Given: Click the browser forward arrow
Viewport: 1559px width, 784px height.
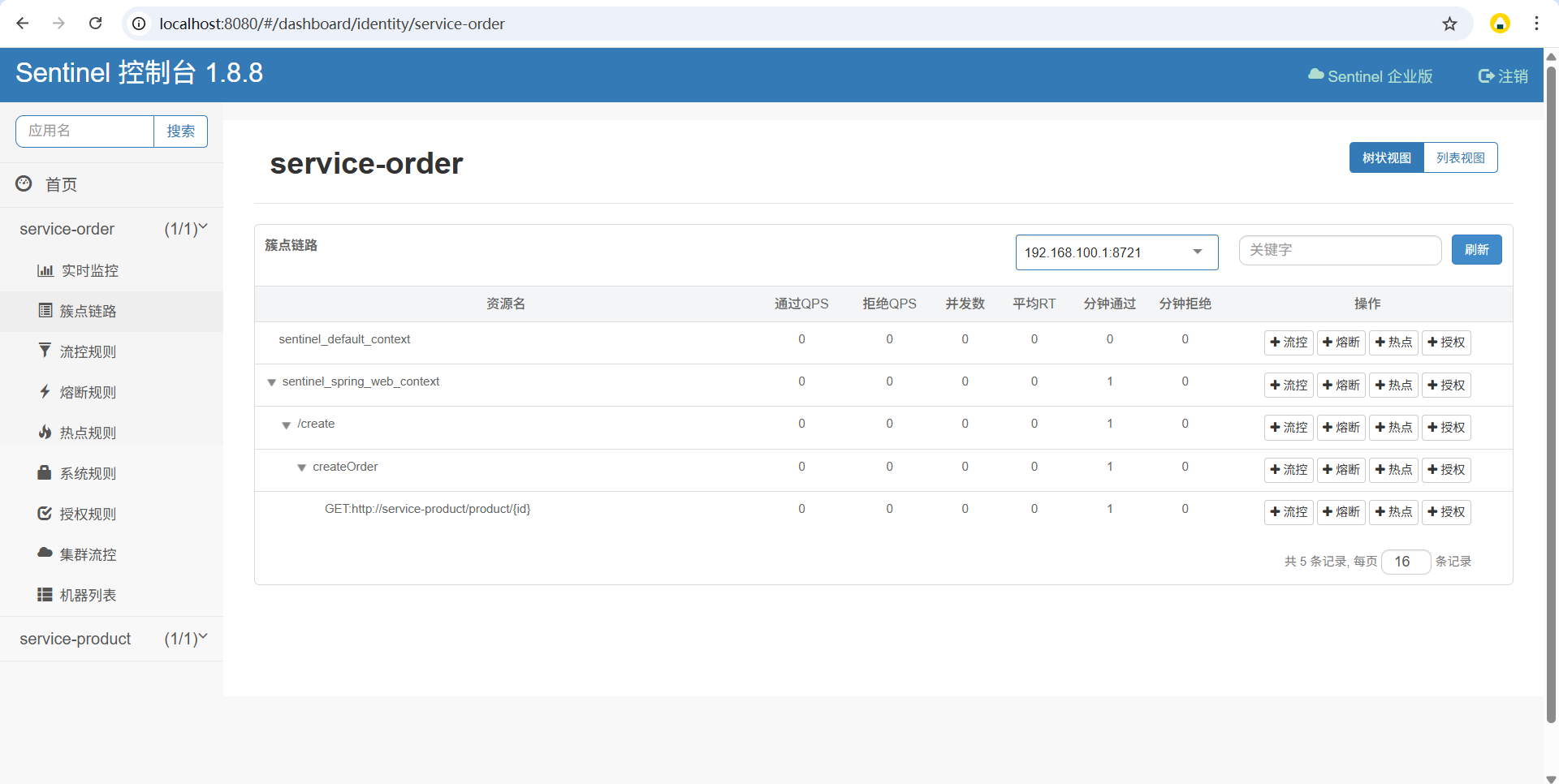Looking at the screenshot, I should point(58,24).
